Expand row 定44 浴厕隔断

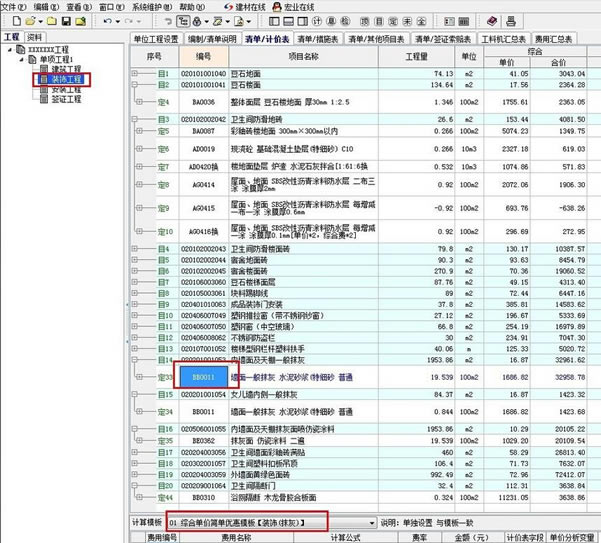[x=140, y=497]
